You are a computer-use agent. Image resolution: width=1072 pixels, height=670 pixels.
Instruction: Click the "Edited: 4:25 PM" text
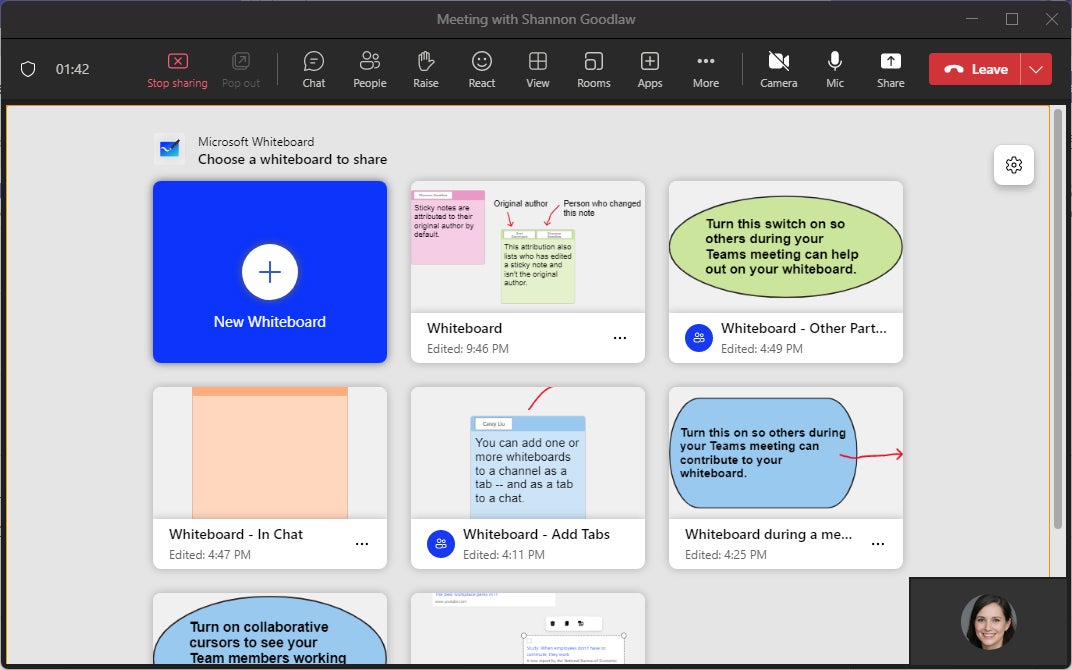pyautogui.click(x=725, y=554)
